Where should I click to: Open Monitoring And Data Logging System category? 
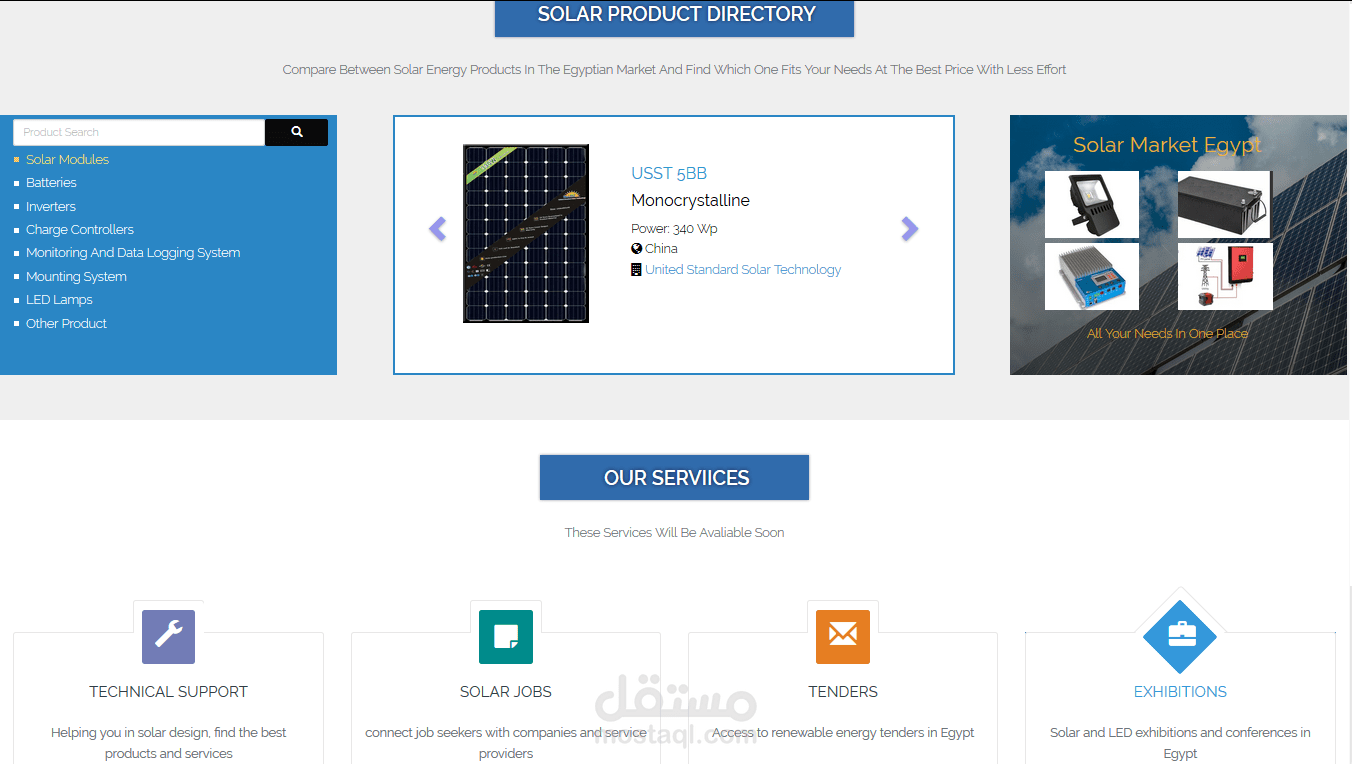pyautogui.click(x=133, y=253)
